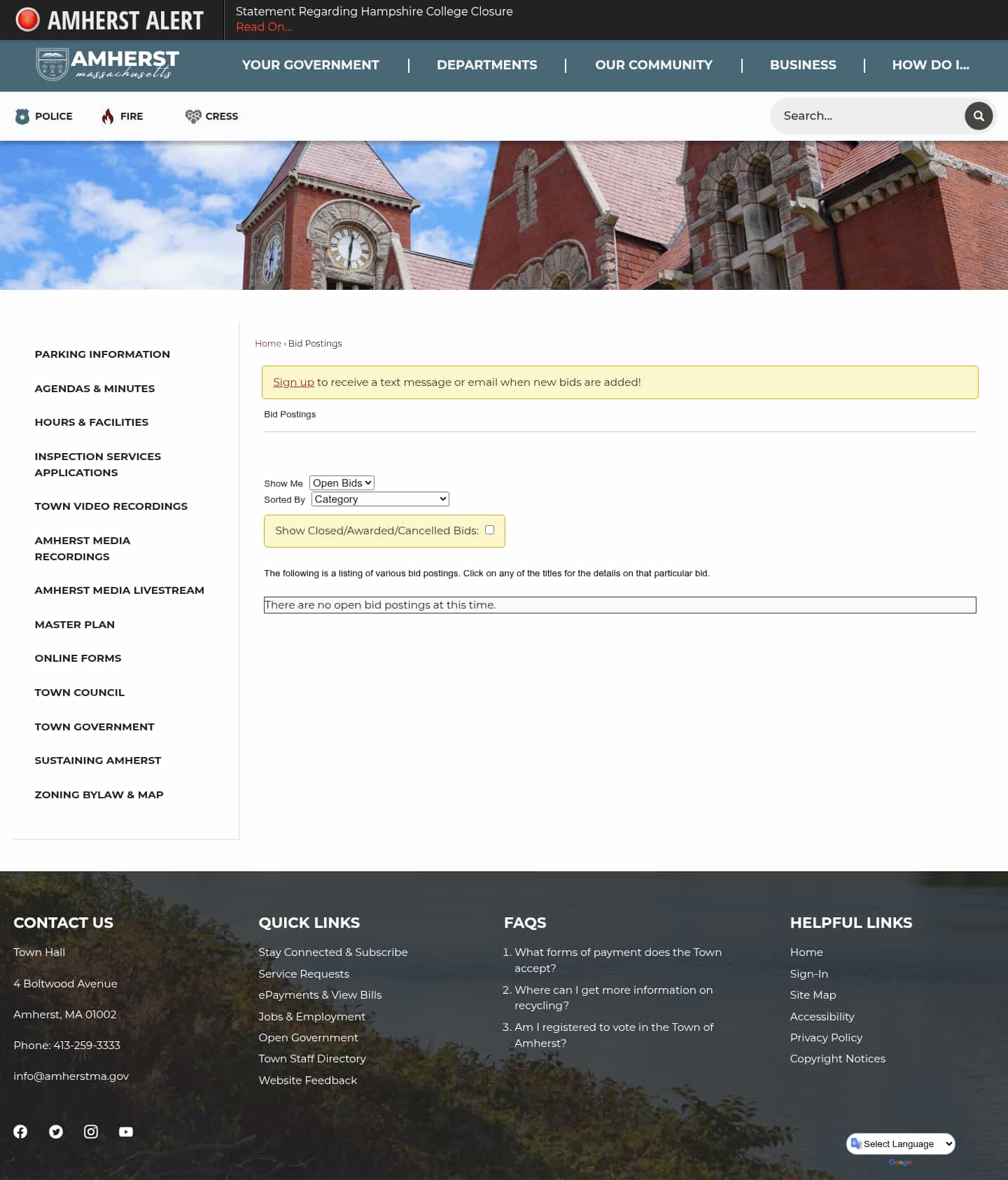Focus the Search input field
The height and width of the screenshot is (1180, 1008).
pyautogui.click(x=868, y=116)
